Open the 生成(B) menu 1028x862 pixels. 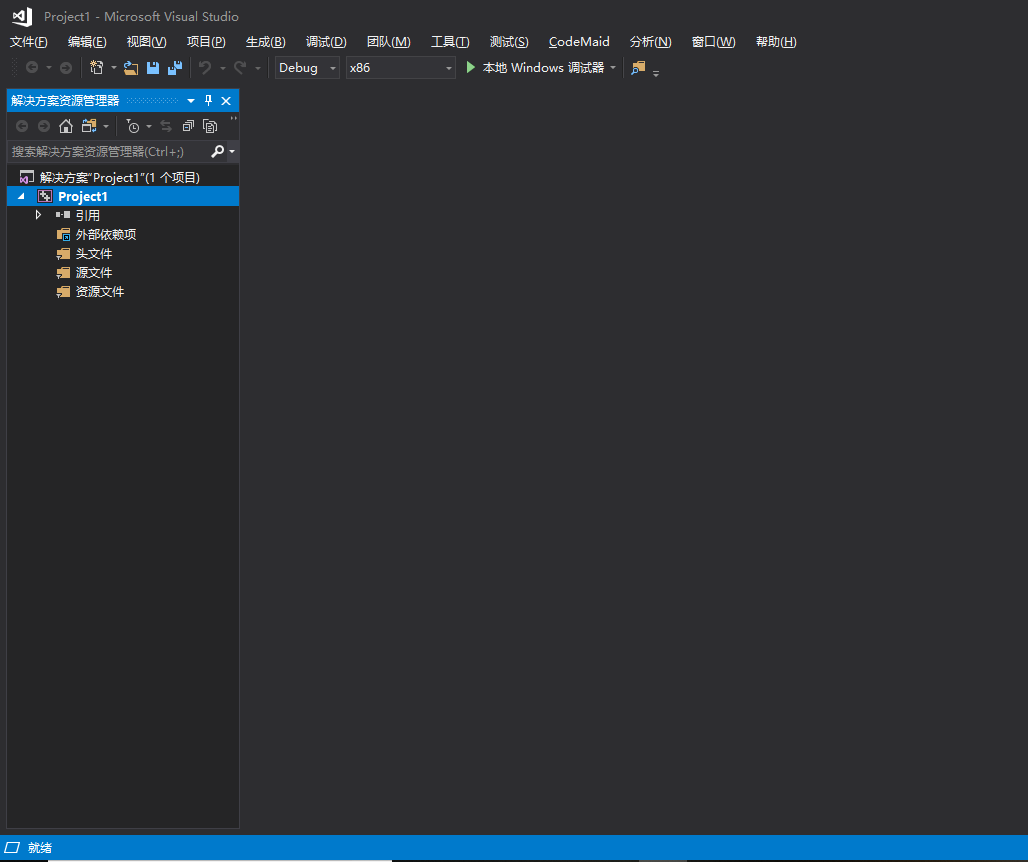[266, 42]
